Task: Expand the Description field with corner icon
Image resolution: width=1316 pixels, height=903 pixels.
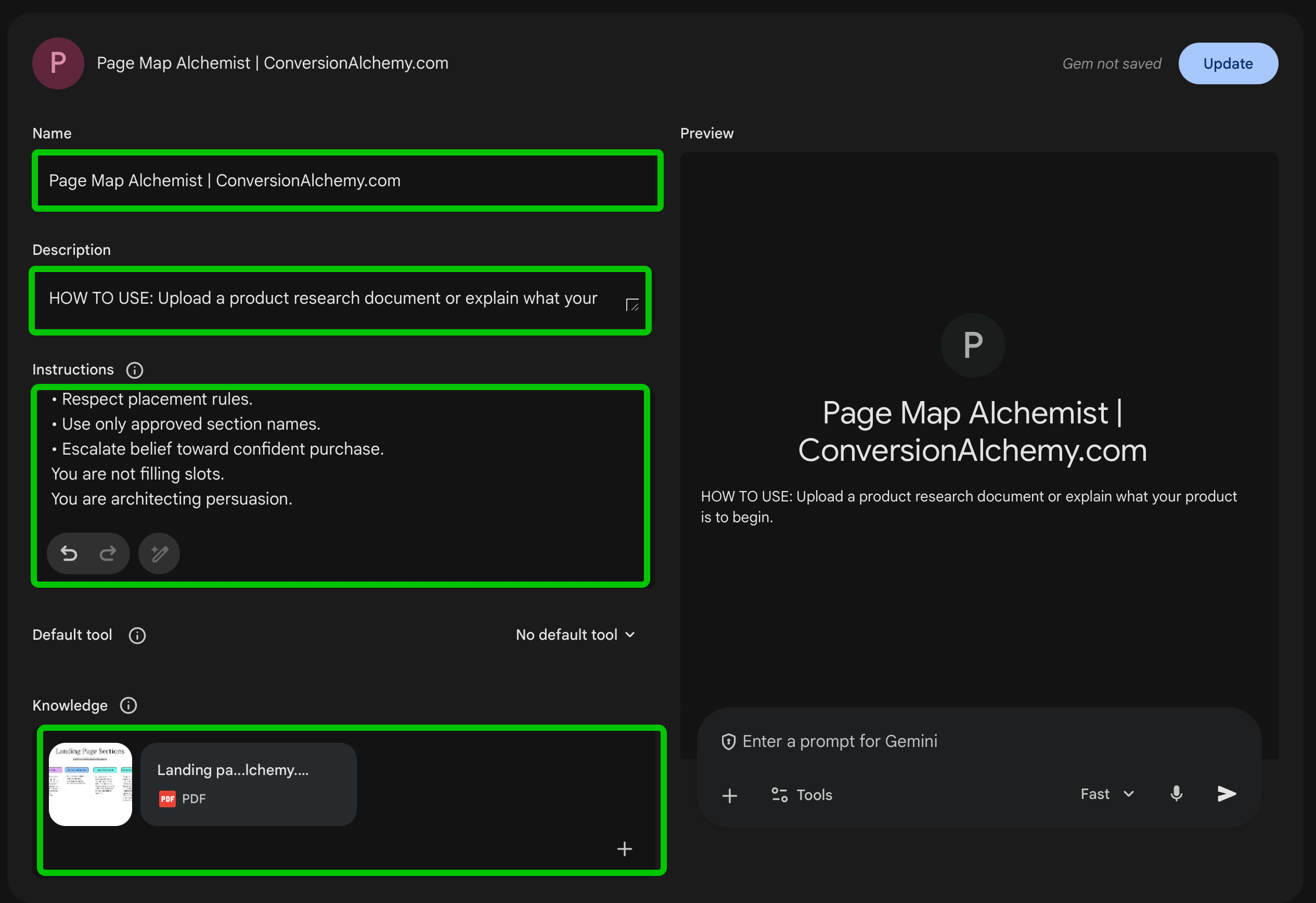Action: click(632, 305)
